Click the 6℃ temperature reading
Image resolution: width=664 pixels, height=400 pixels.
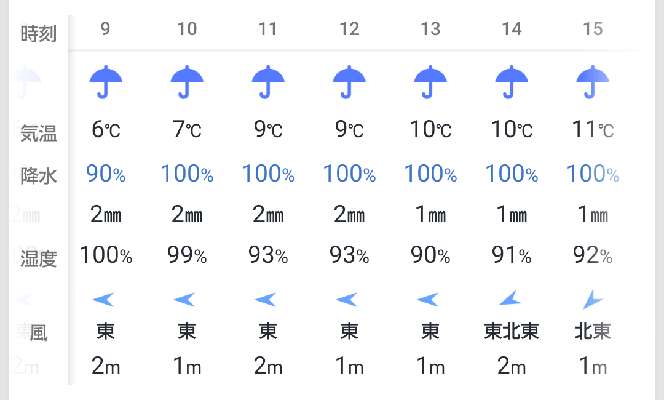coord(106,129)
